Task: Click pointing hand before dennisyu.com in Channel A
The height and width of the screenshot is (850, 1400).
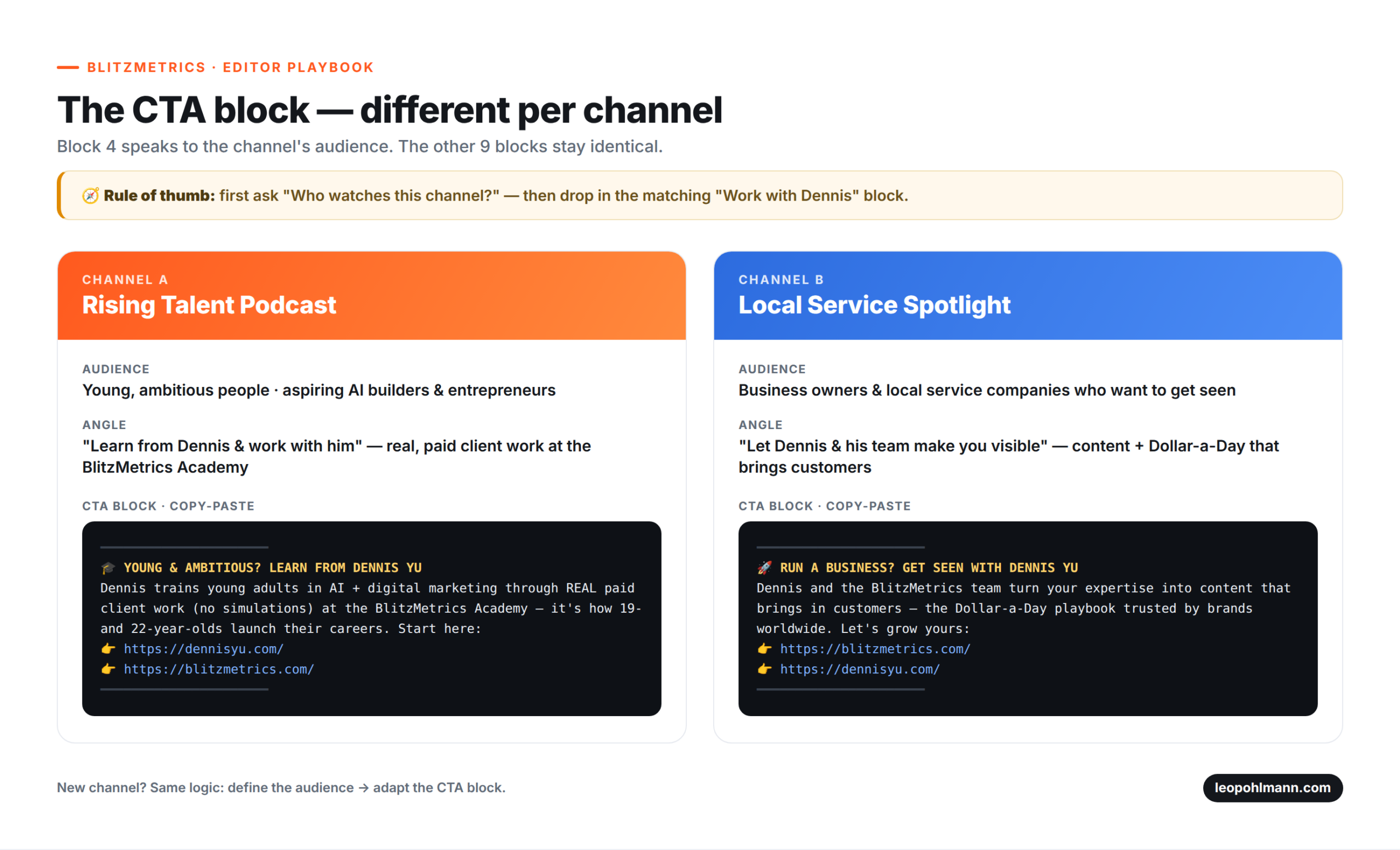Action: click(x=108, y=648)
